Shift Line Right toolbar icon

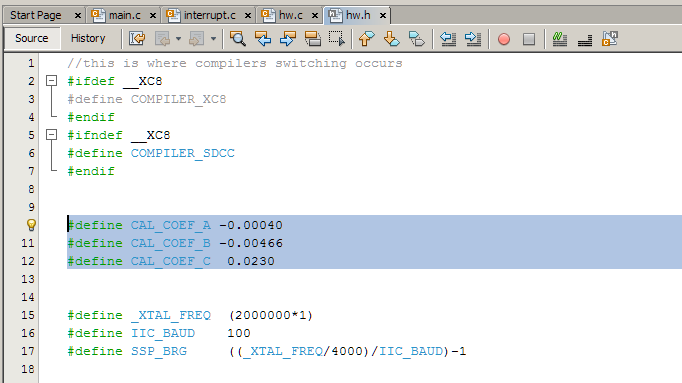tap(473, 39)
